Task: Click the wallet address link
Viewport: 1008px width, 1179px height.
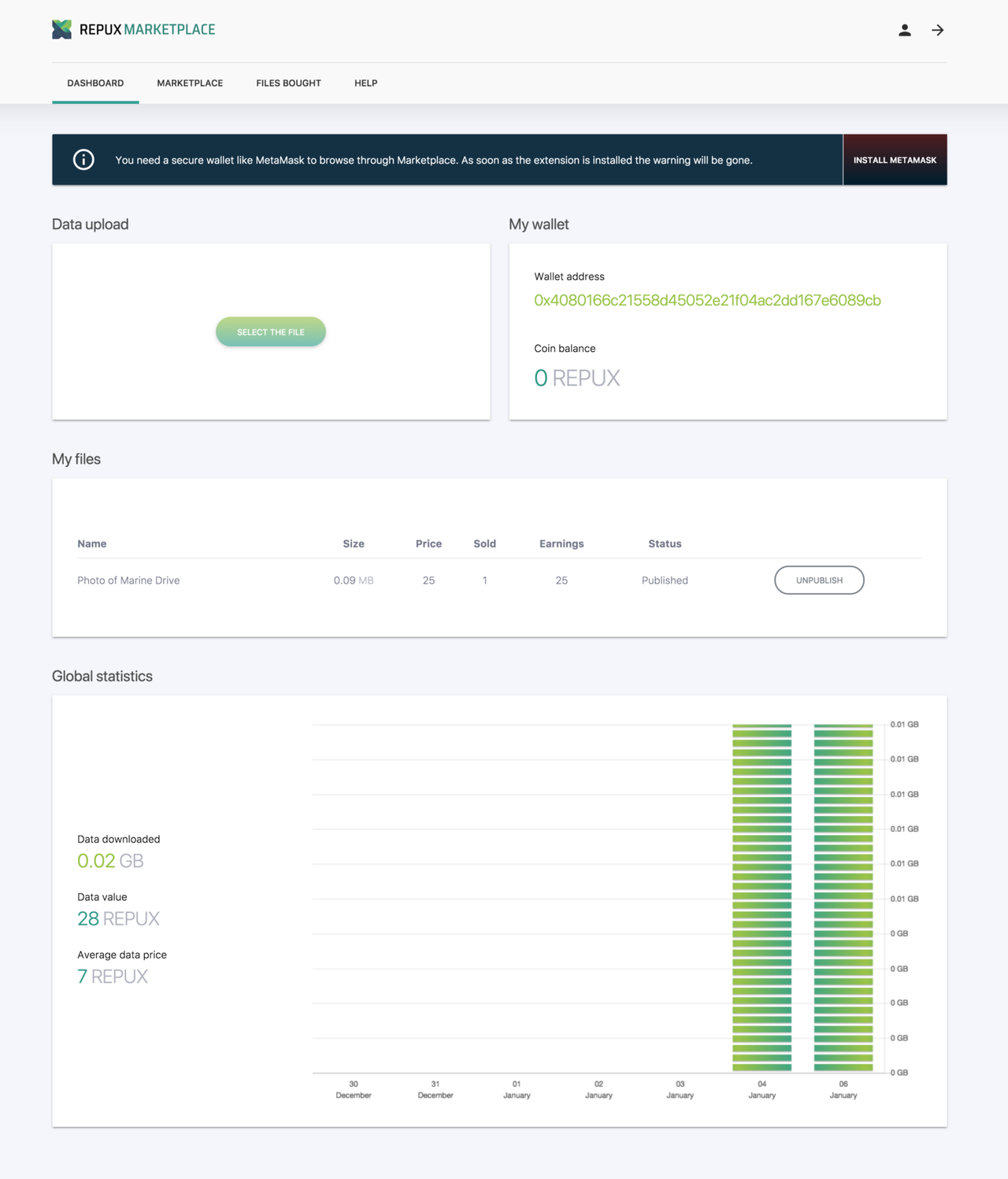Action: tap(707, 300)
